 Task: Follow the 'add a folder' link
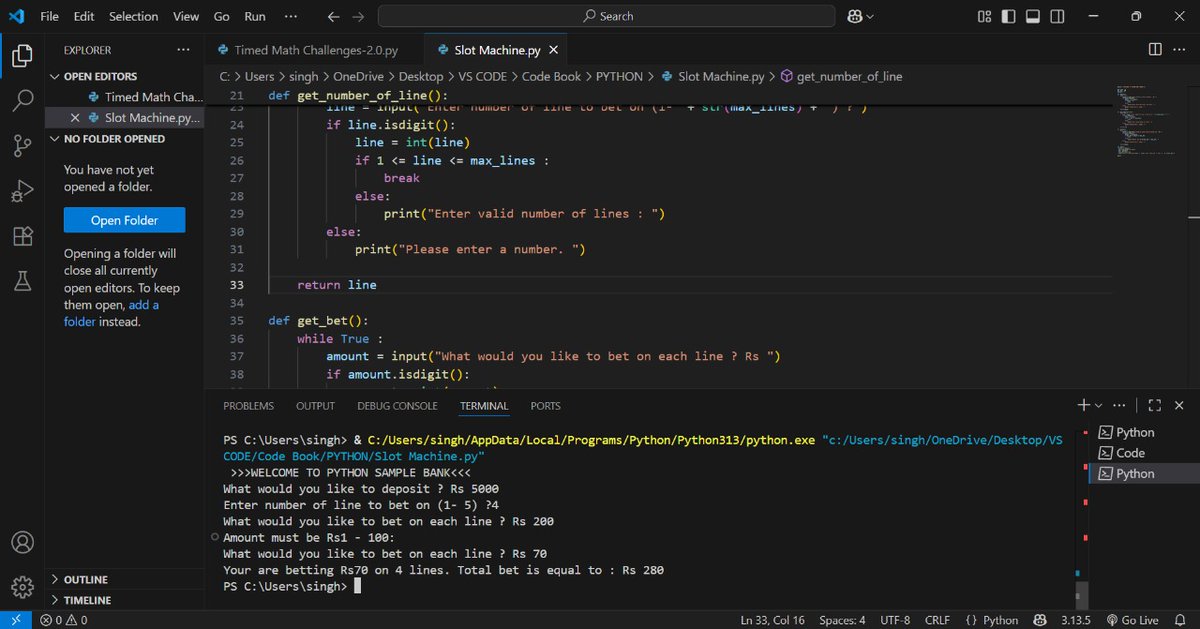[x=111, y=313]
